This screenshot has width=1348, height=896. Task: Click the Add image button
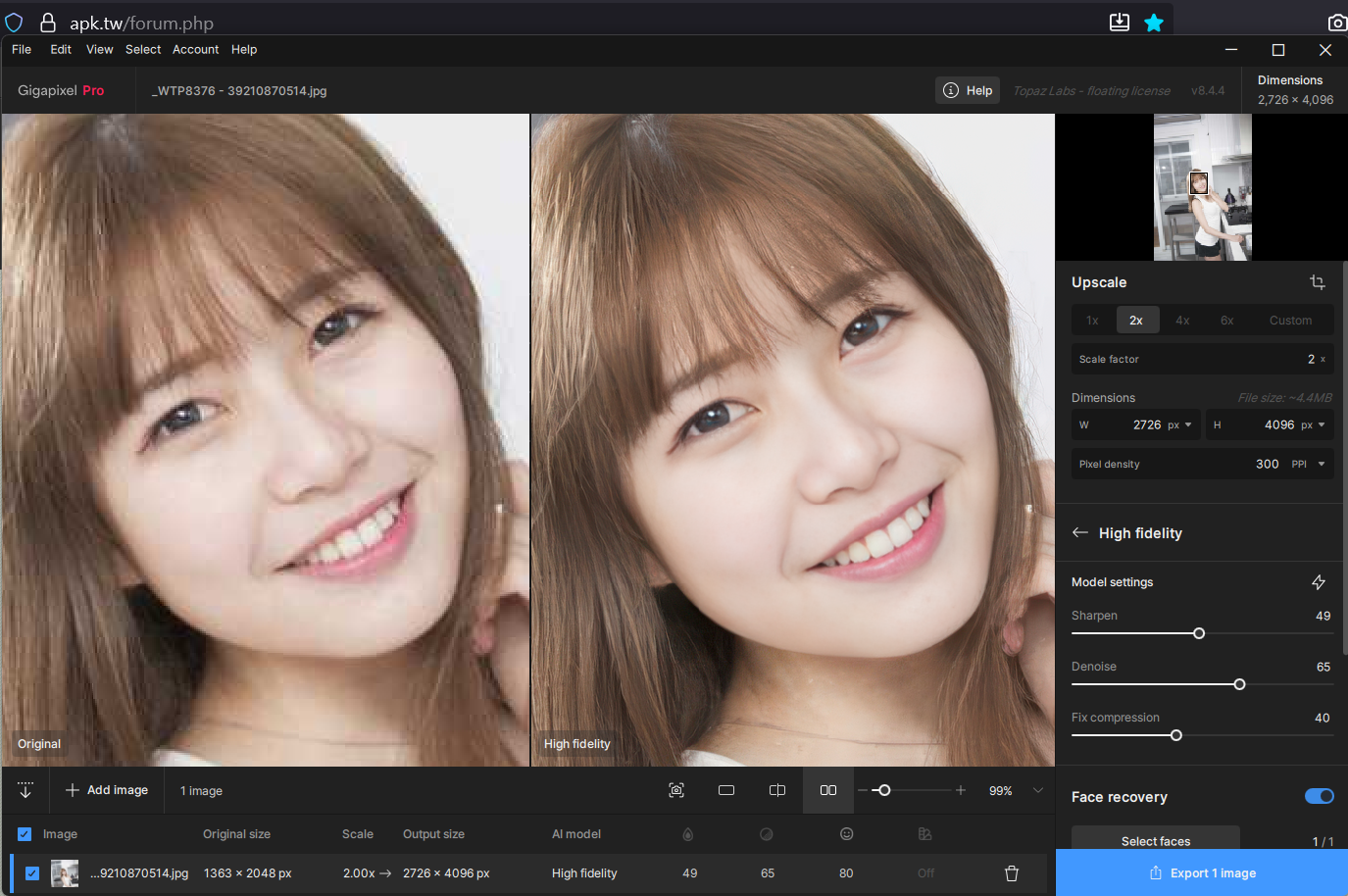click(107, 790)
